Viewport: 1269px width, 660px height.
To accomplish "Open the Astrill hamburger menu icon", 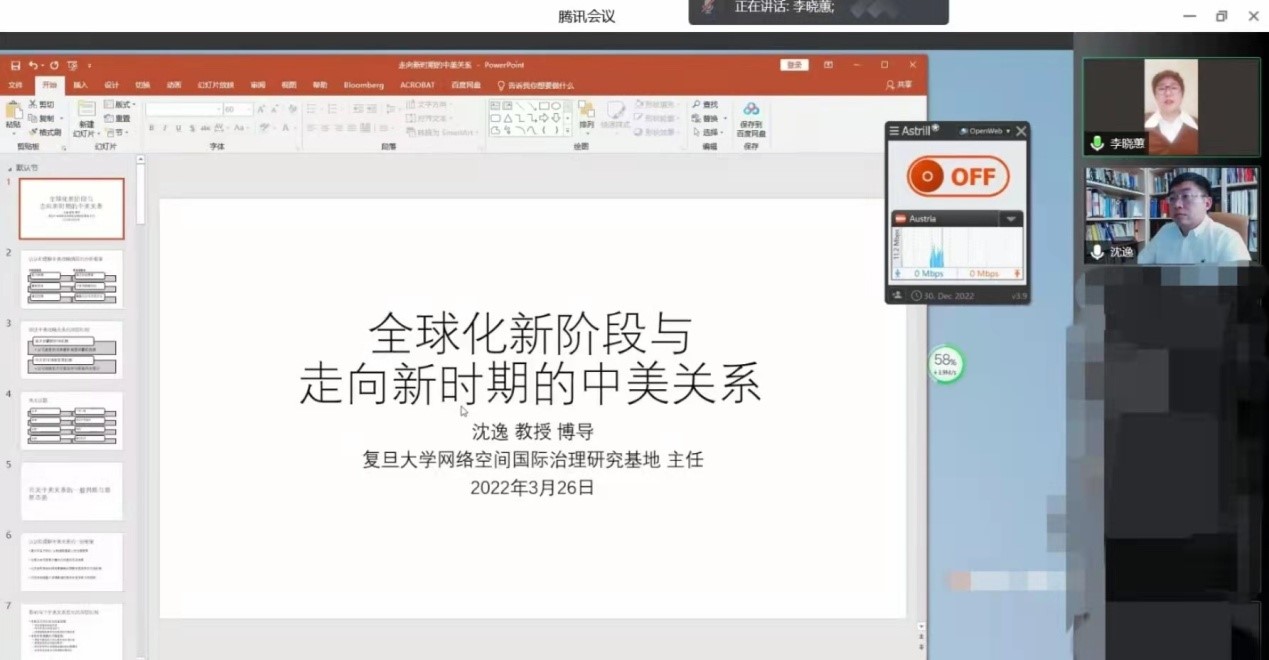I will tap(895, 131).
